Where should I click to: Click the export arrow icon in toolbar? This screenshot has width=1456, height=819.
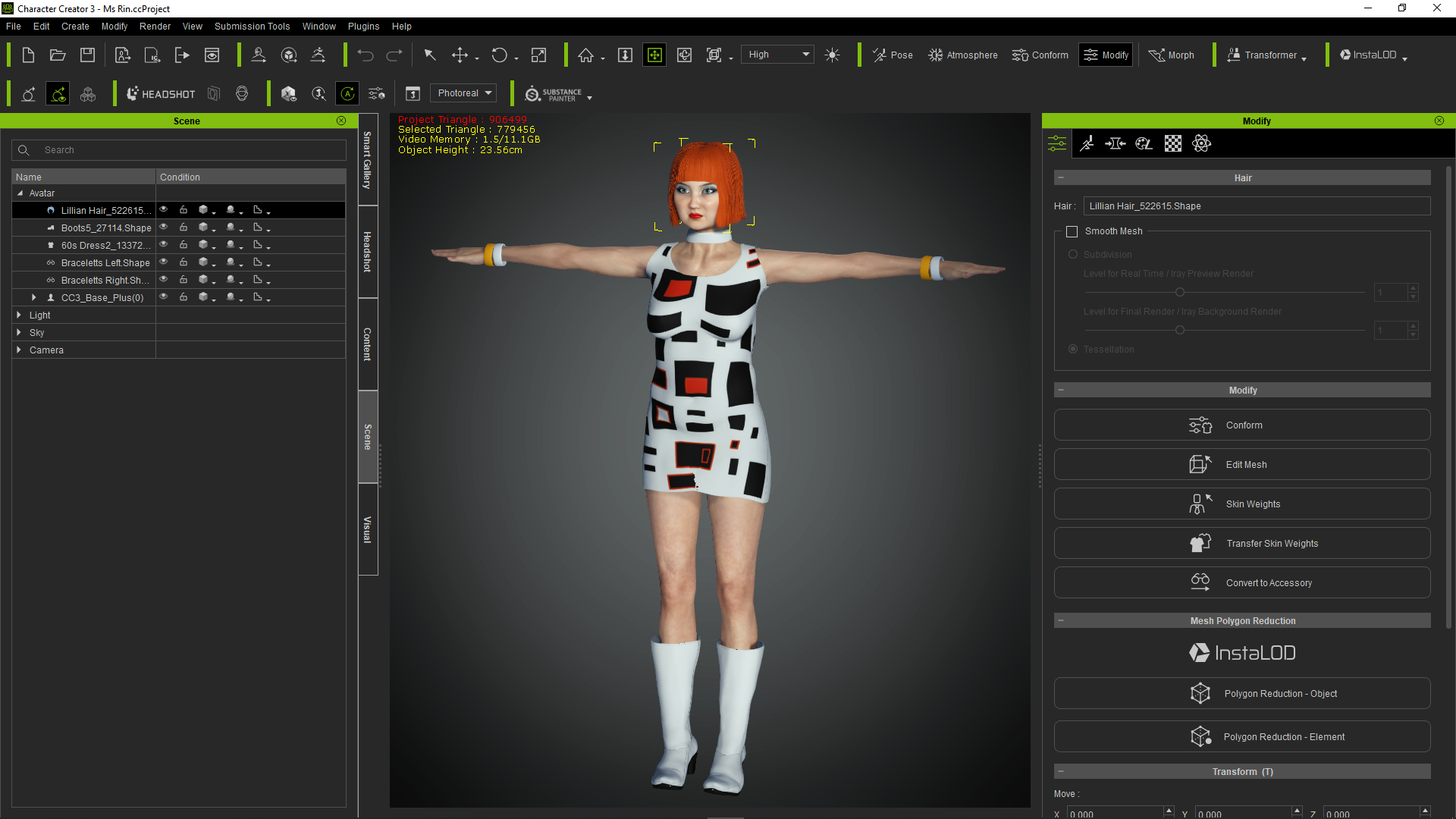point(182,55)
